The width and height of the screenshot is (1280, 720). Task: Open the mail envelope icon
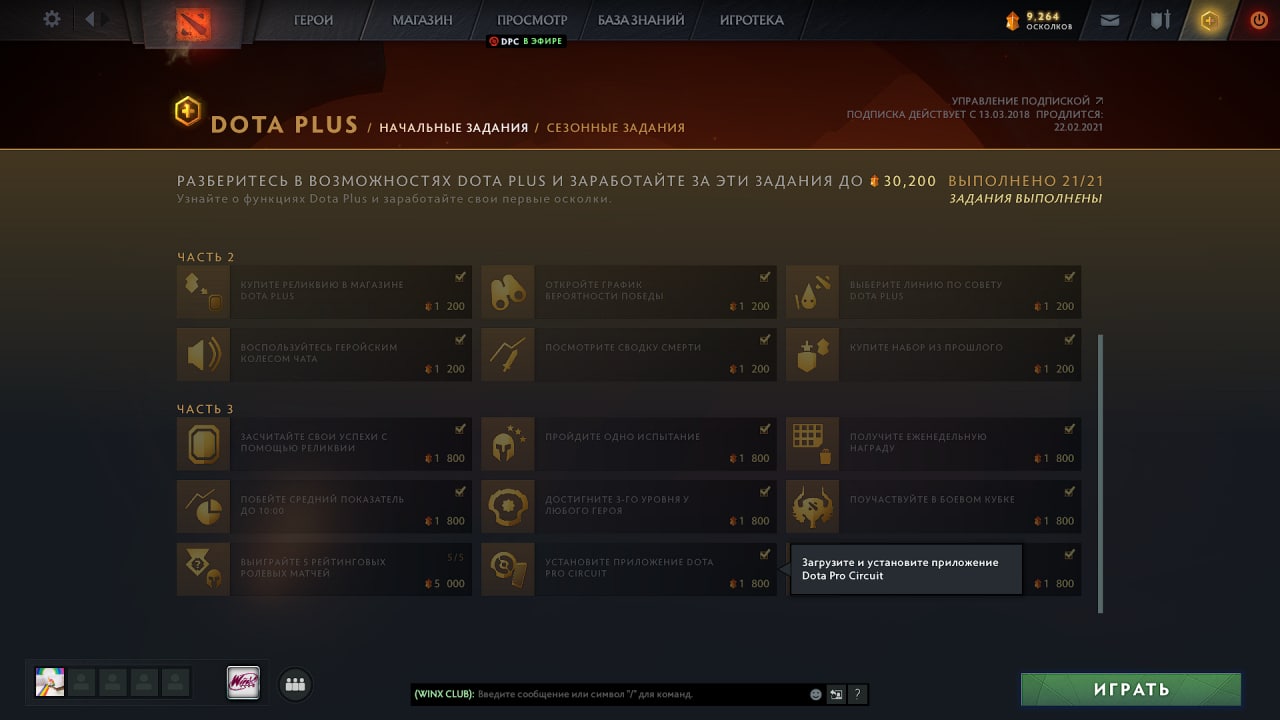(1109, 19)
